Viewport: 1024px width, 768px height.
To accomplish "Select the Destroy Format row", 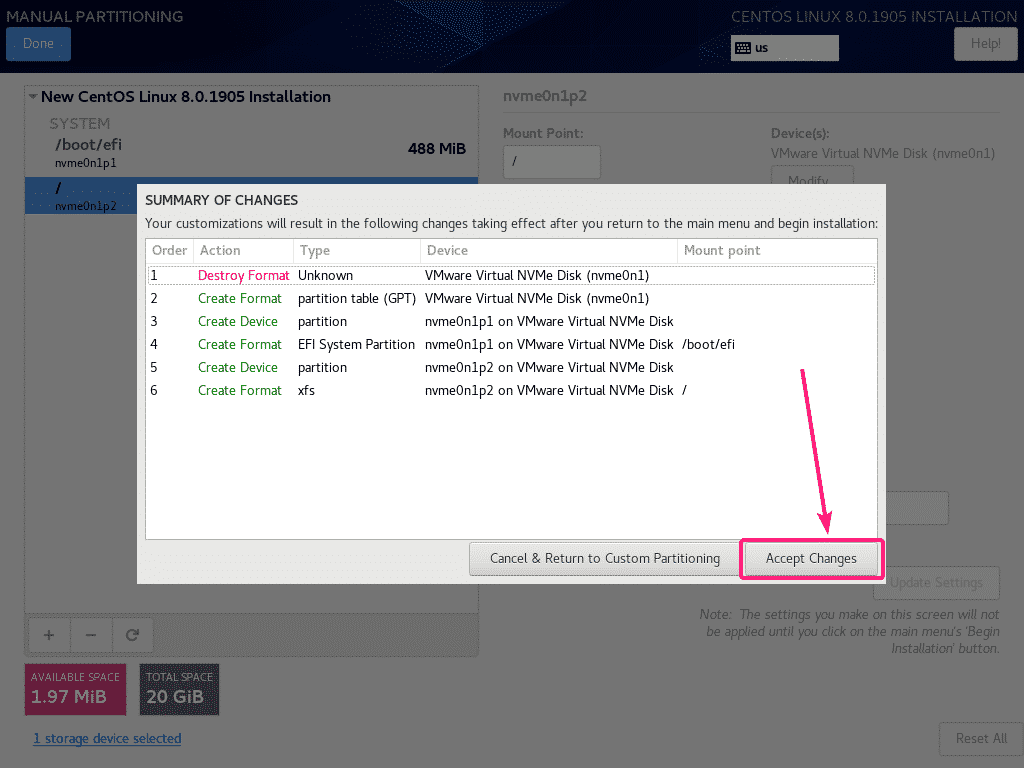I will pyautogui.click(x=511, y=276).
